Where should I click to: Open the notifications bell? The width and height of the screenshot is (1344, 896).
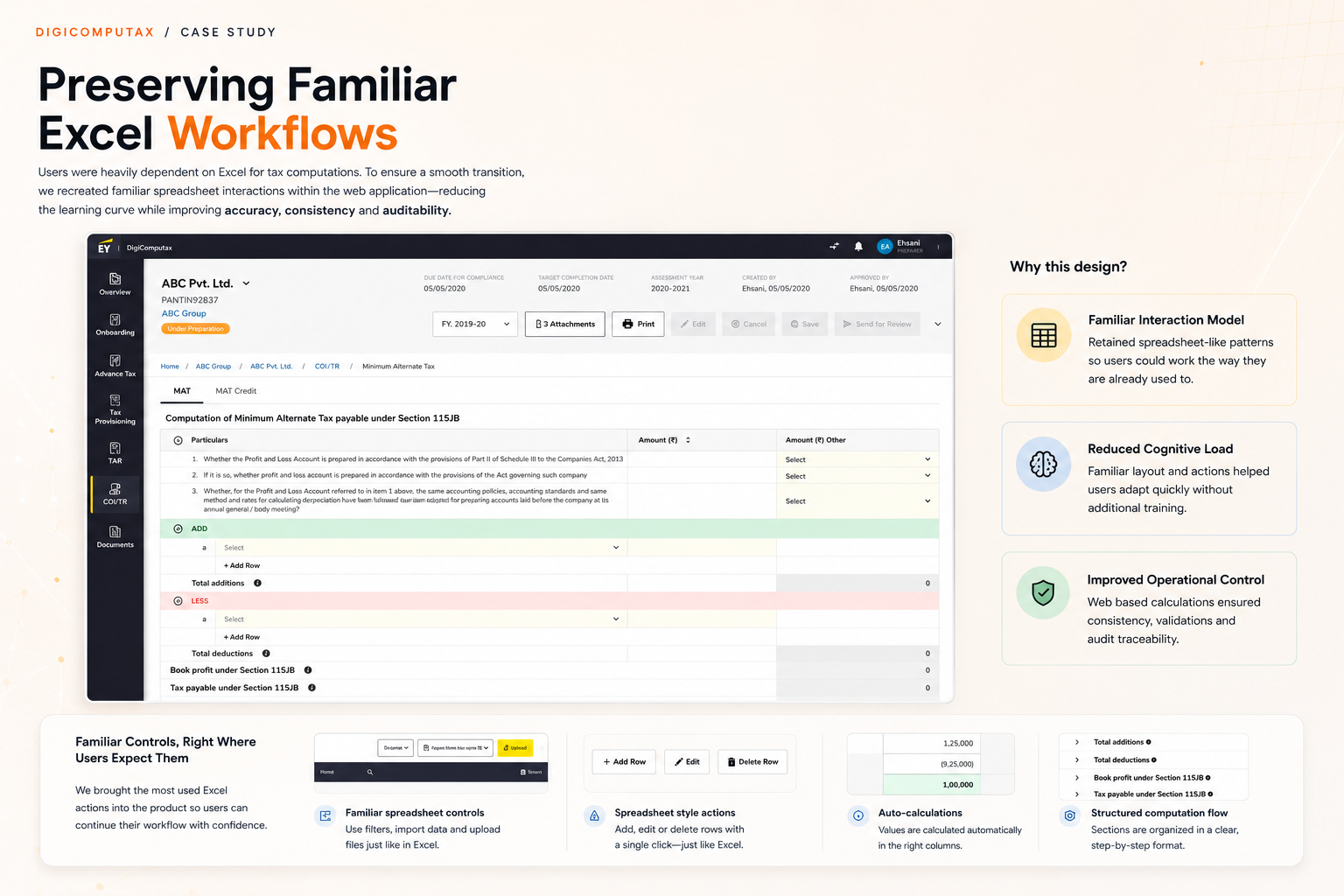point(858,247)
